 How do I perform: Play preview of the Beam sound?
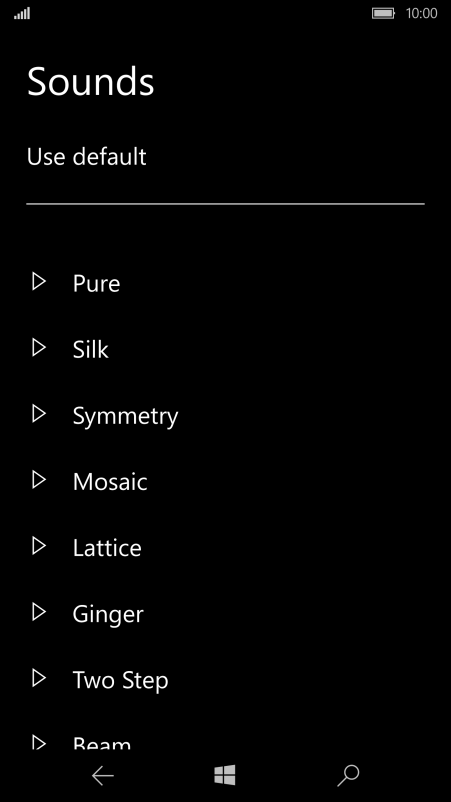(39, 742)
